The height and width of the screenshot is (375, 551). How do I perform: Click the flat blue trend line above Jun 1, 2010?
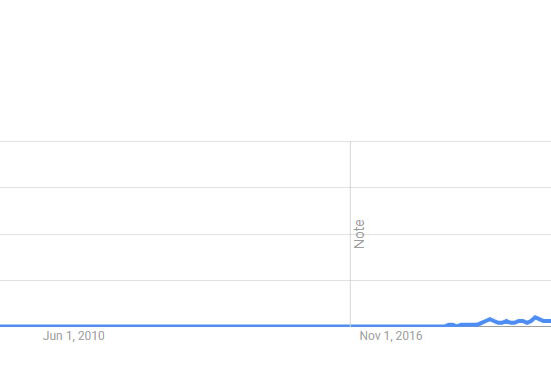pyautogui.click(x=73, y=325)
